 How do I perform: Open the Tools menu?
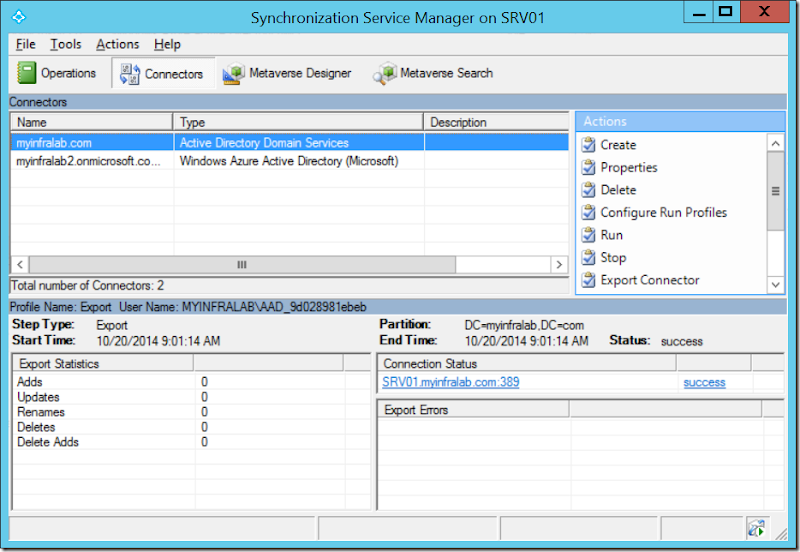66,44
